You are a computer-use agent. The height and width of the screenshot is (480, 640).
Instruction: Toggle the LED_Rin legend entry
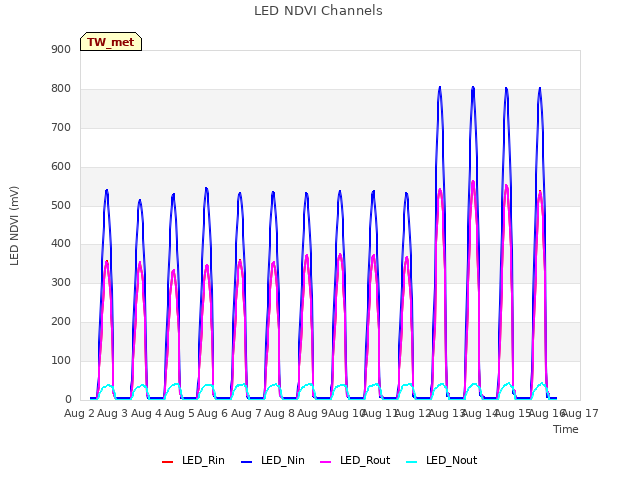(193, 460)
